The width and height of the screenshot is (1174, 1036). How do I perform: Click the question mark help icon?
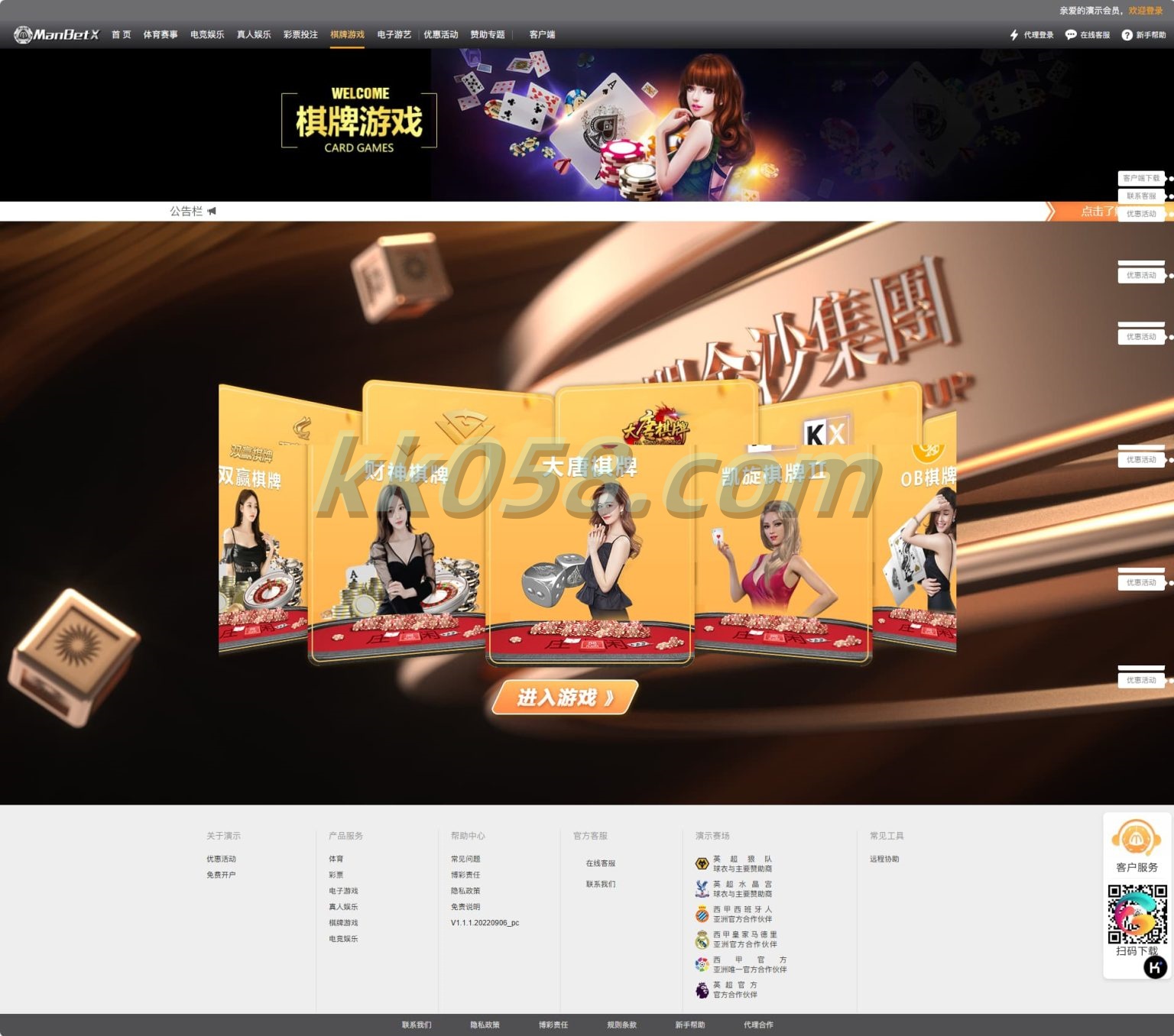pyautogui.click(x=1127, y=35)
